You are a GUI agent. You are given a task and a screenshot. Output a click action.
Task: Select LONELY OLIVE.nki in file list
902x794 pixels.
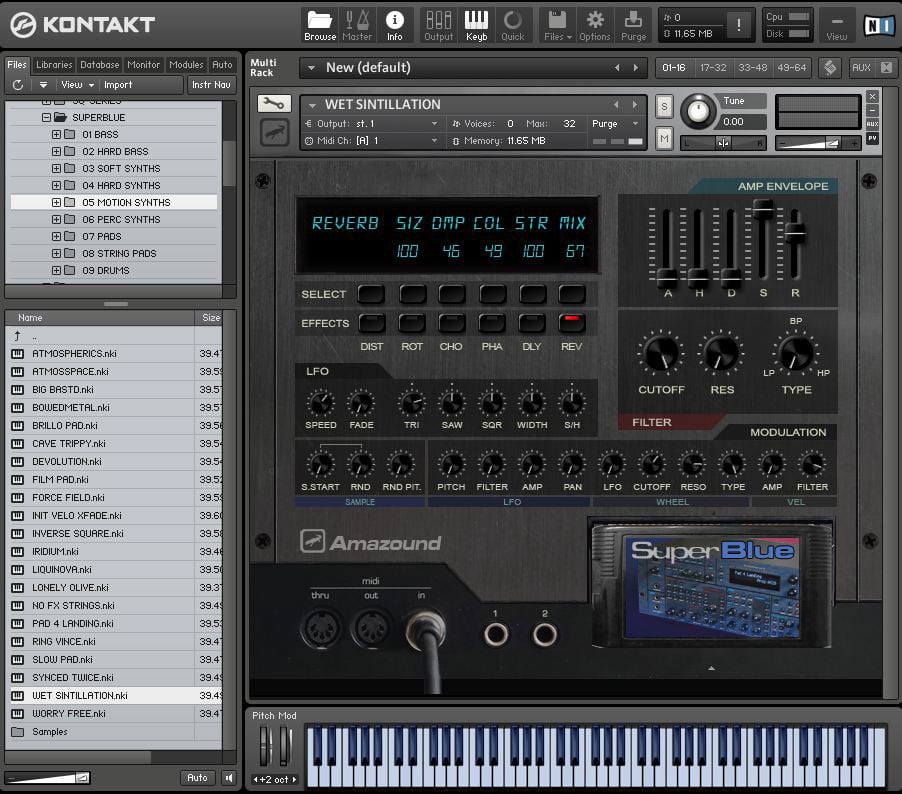click(70, 587)
